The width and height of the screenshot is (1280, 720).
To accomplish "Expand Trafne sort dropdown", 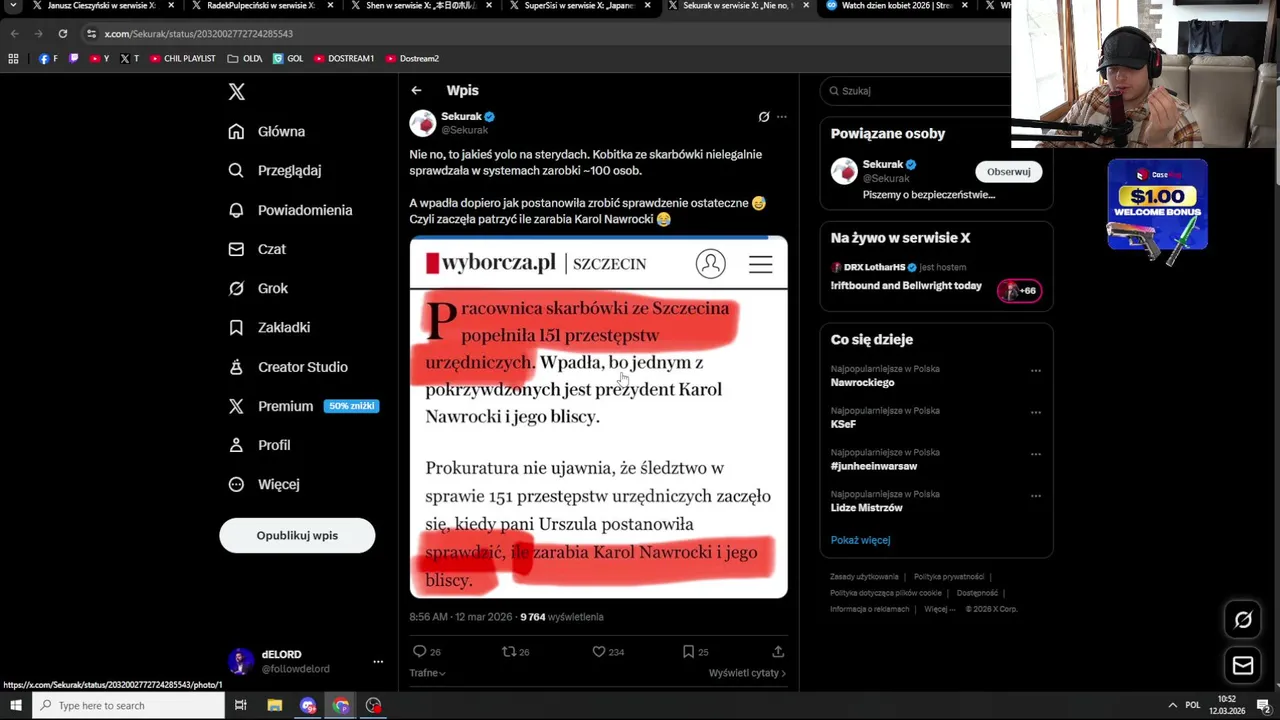I will (427, 673).
